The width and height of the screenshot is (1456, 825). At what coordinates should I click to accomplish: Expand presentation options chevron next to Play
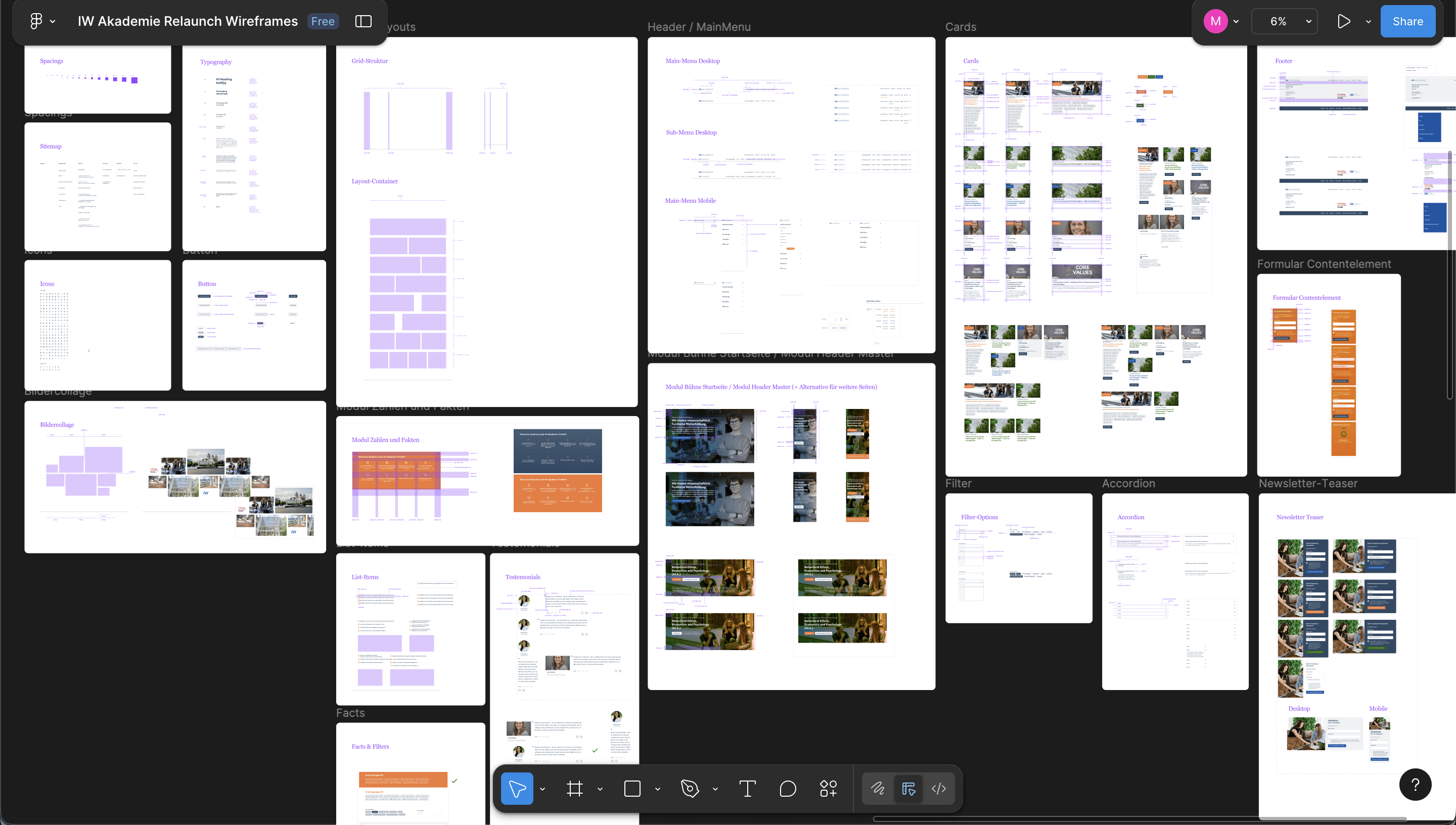(1368, 22)
